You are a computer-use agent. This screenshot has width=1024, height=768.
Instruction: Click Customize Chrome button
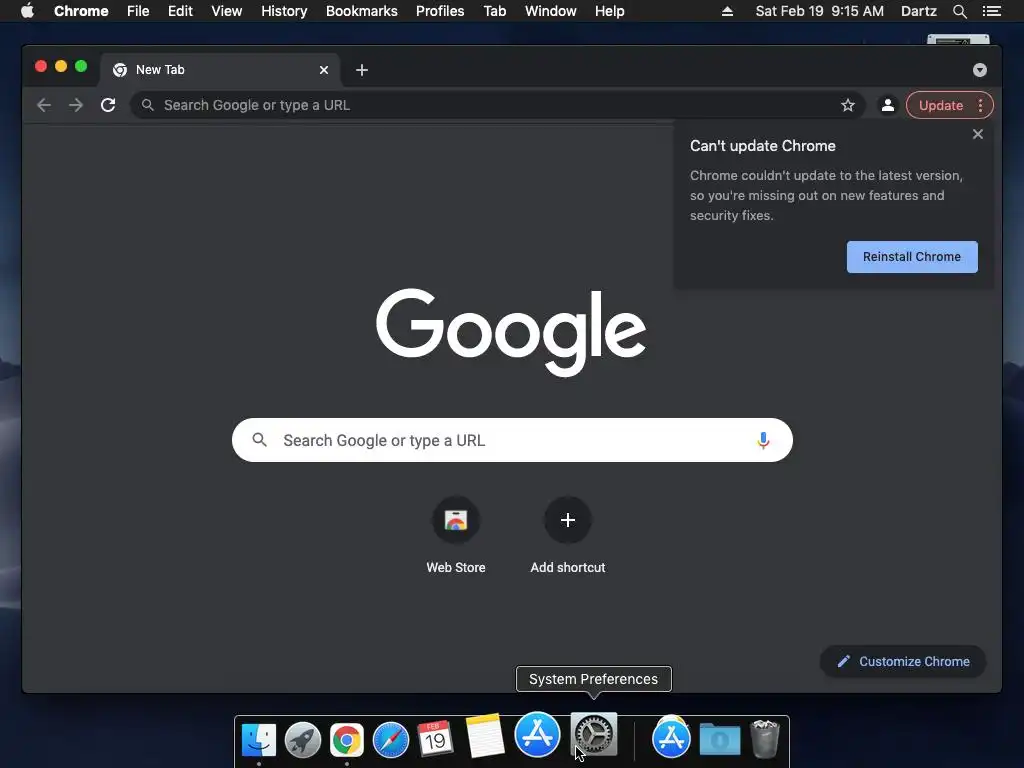coord(903,662)
